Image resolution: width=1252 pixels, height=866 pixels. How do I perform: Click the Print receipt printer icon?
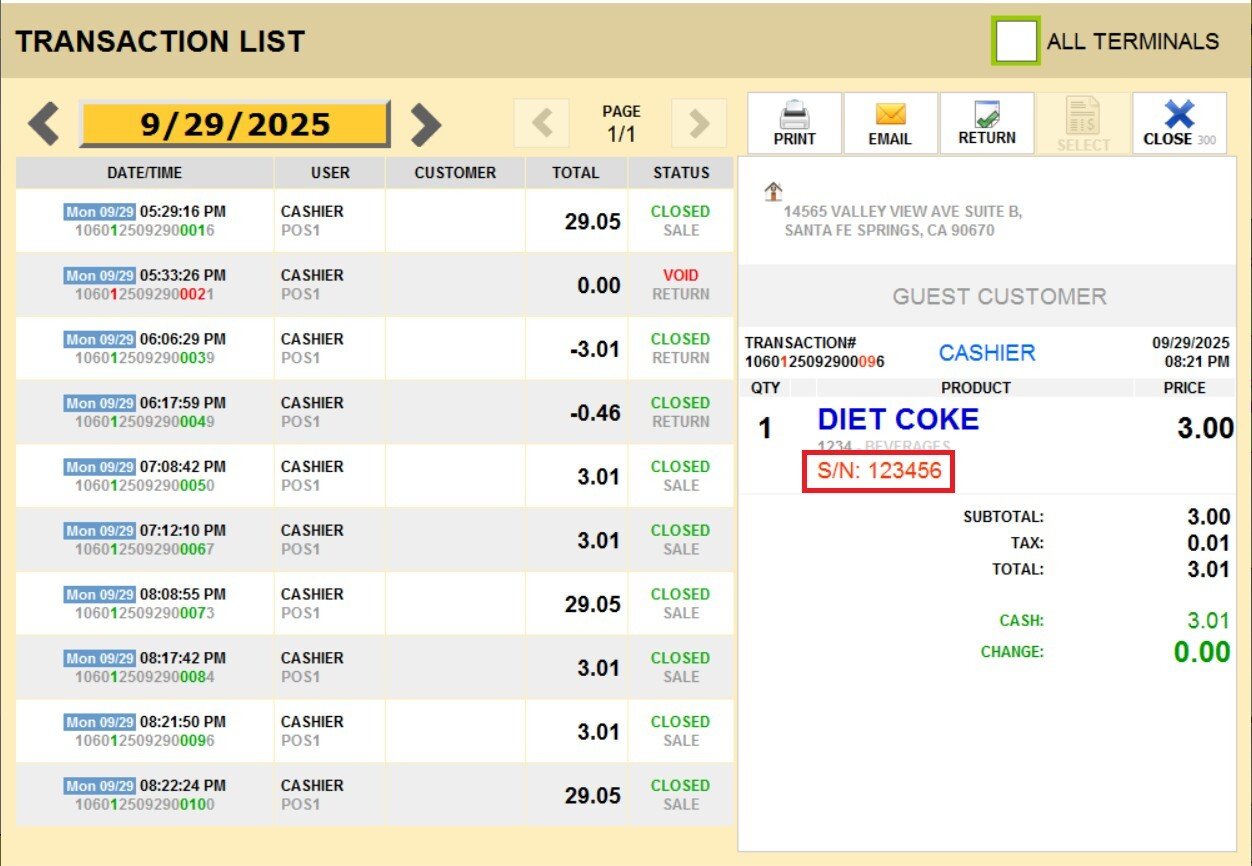tap(794, 115)
